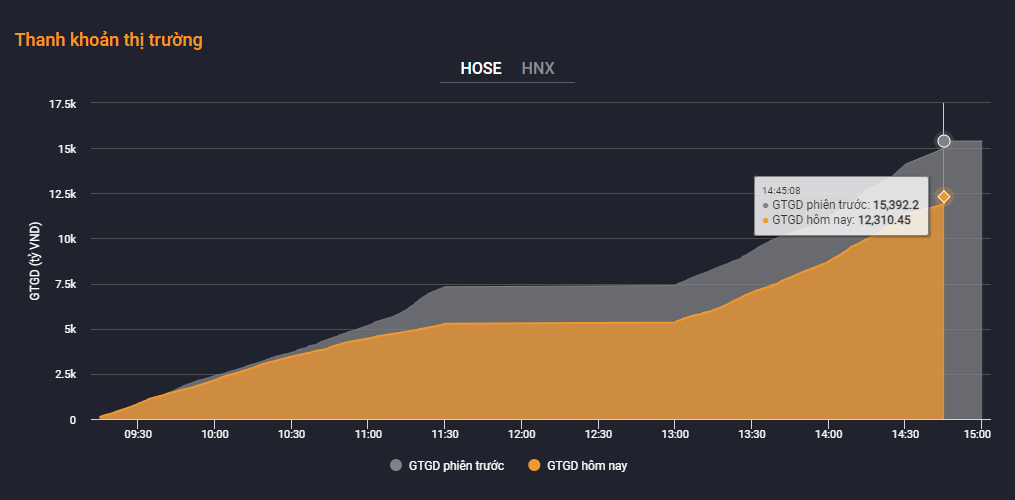Click the 17.5k value axis label

click(62, 104)
